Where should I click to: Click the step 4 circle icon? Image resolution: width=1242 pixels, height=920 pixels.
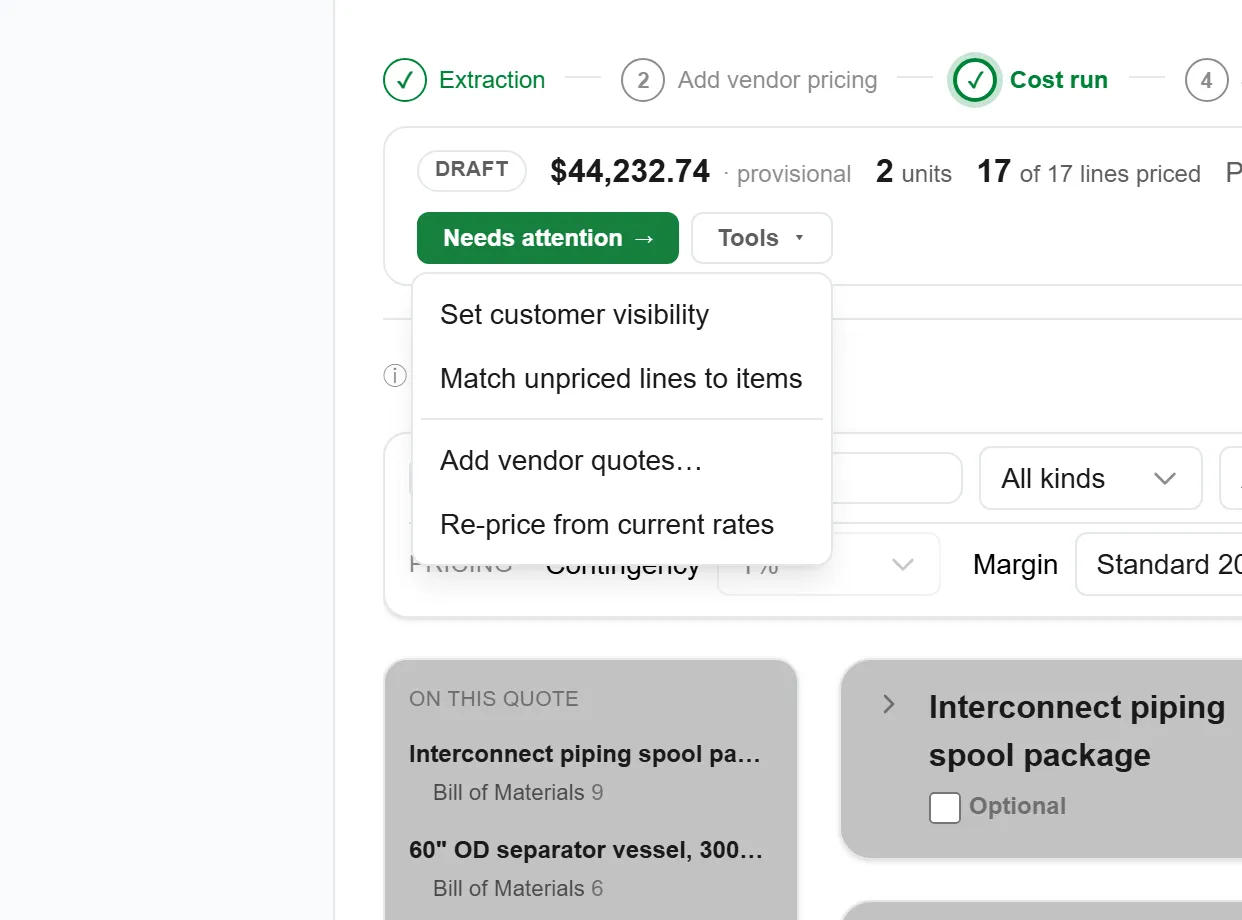1207,80
